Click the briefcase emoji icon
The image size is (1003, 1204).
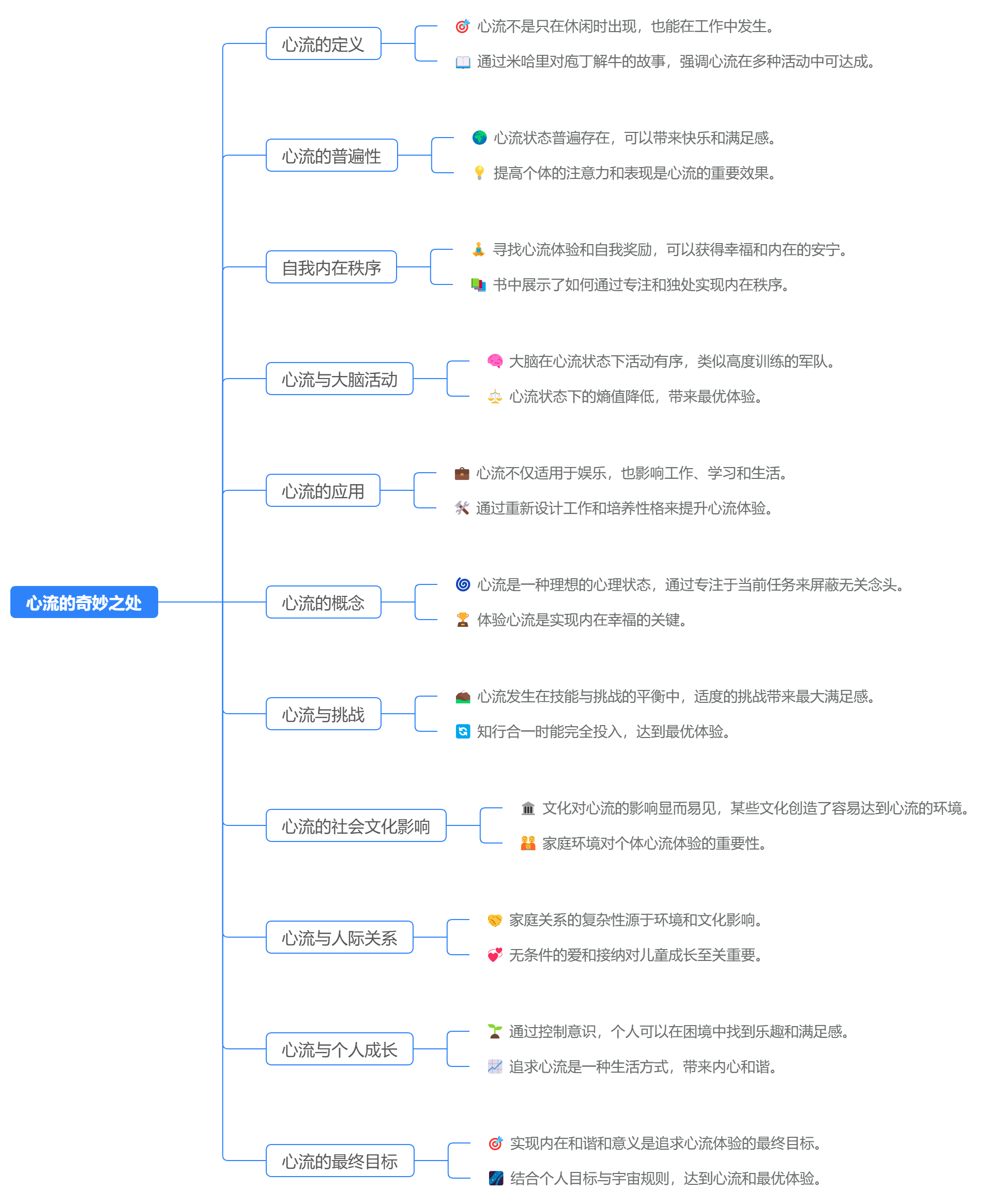(x=462, y=473)
